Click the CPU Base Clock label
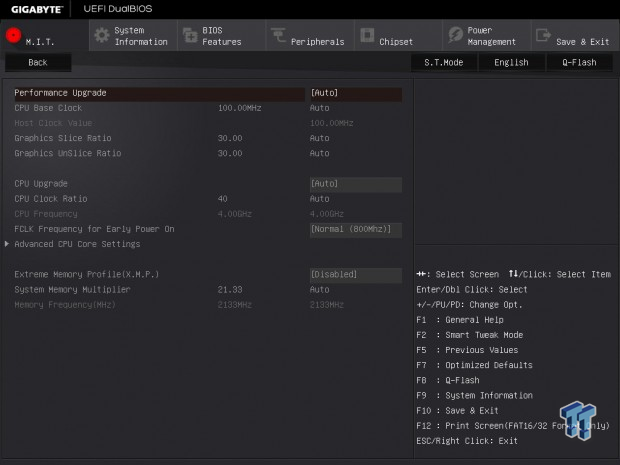620x465 pixels. pyautogui.click(x=48, y=108)
